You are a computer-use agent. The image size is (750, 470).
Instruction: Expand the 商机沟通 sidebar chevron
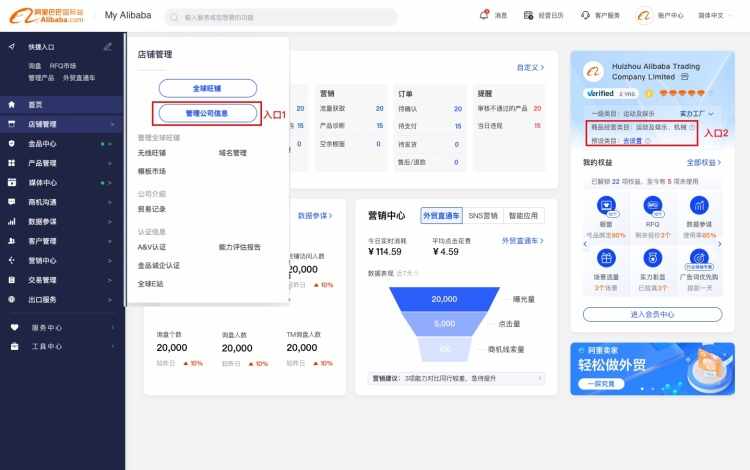pyautogui.click(x=110, y=202)
